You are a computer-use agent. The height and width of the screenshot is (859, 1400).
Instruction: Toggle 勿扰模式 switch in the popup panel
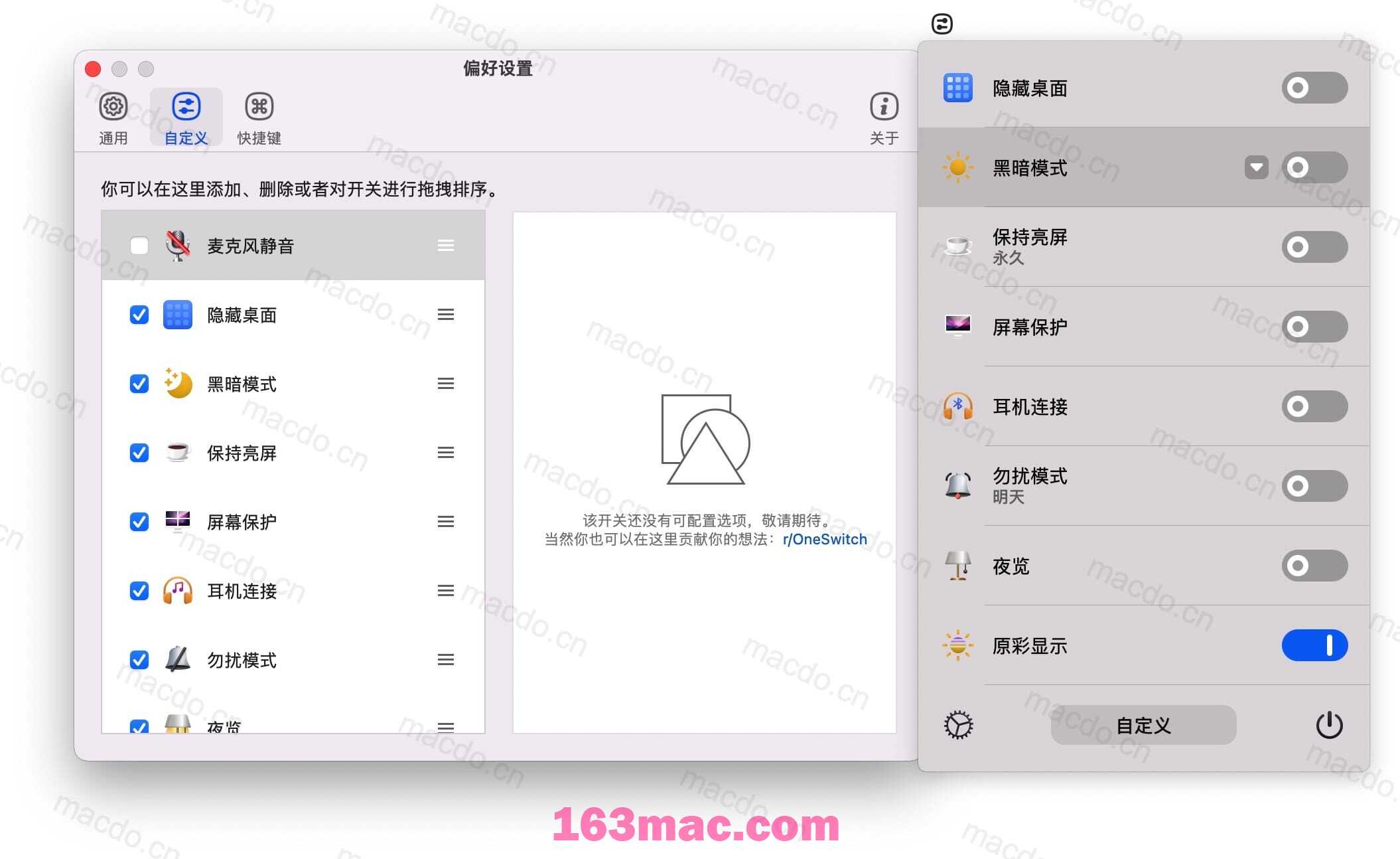(x=1314, y=486)
